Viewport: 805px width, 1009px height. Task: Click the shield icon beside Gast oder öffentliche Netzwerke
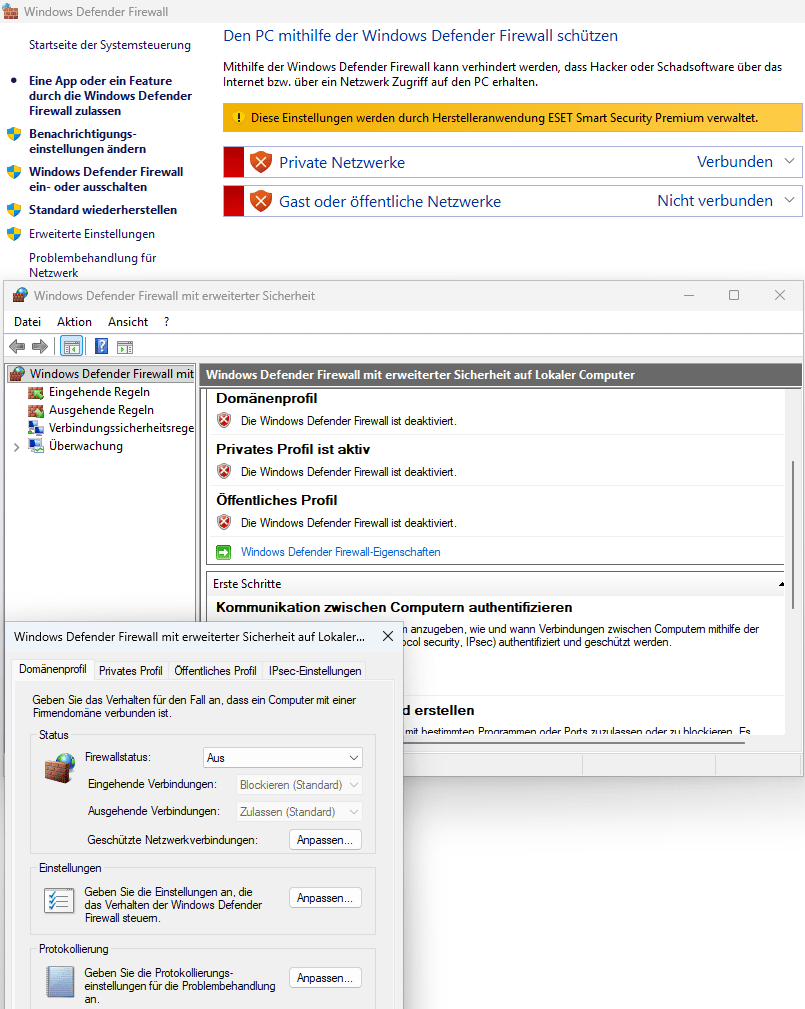click(261, 201)
